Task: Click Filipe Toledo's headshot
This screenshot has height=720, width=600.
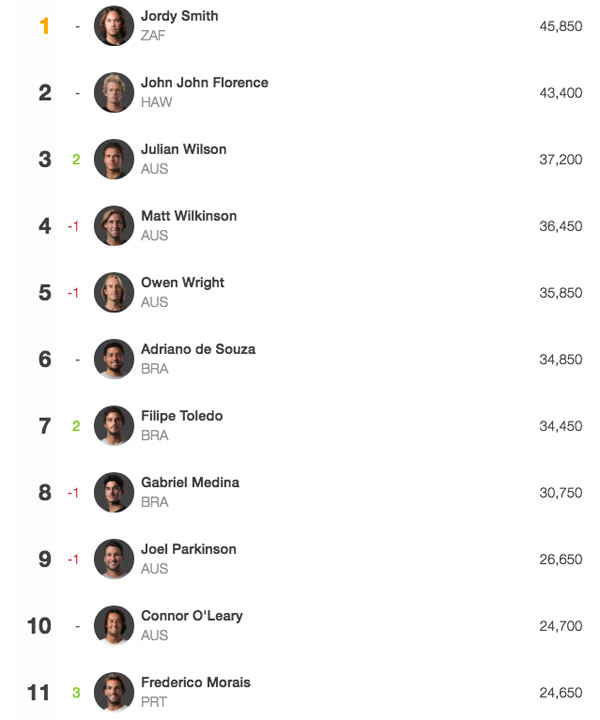Action: [x=114, y=425]
